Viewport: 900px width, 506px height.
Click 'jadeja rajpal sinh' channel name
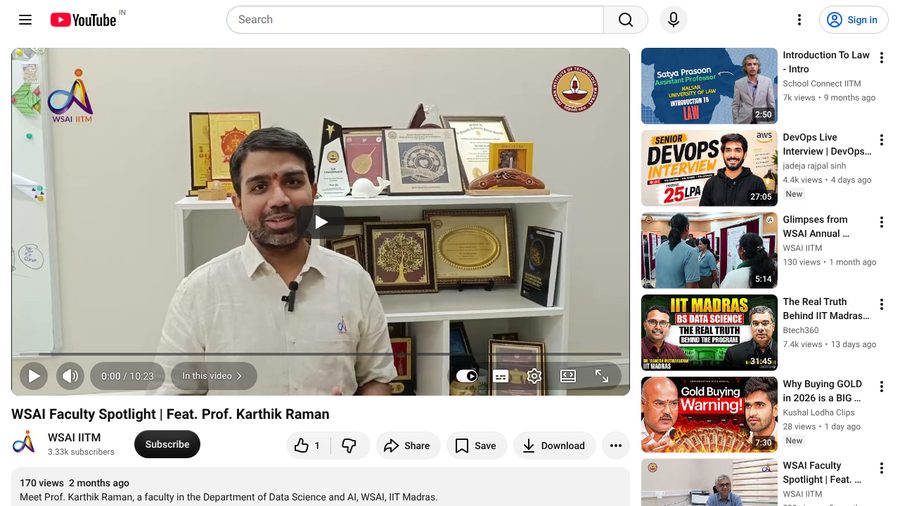[x=814, y=166]
